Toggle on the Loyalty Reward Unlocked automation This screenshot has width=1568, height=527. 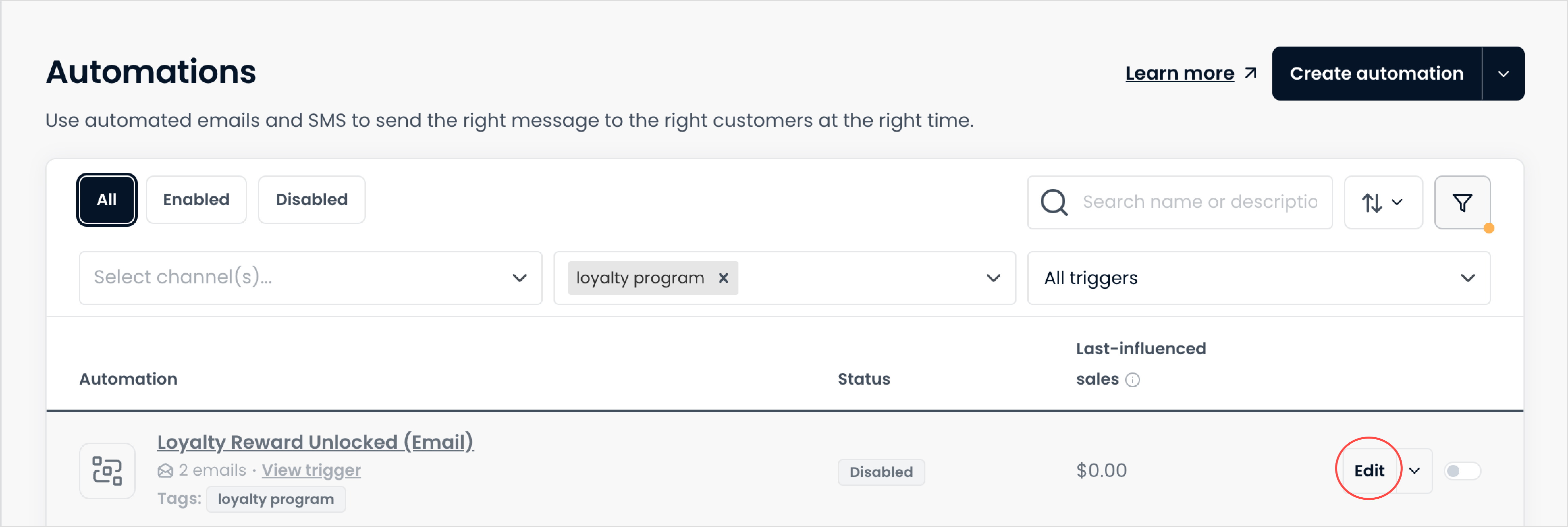click(x=1463, y=470)
